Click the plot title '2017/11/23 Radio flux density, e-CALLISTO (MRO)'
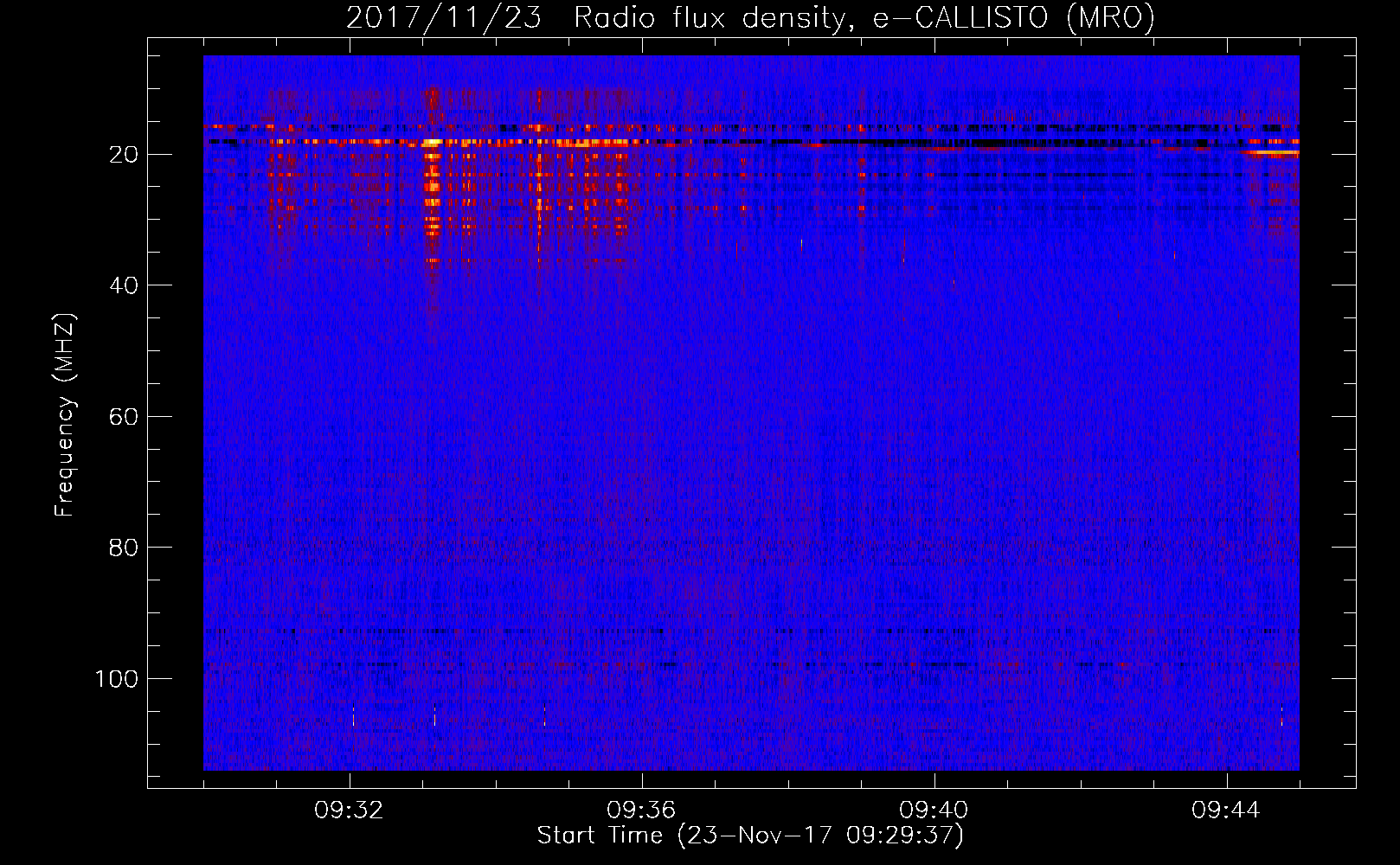This screenshot has height=865, width=1400. pyautogui.click(x=750, y=17)
